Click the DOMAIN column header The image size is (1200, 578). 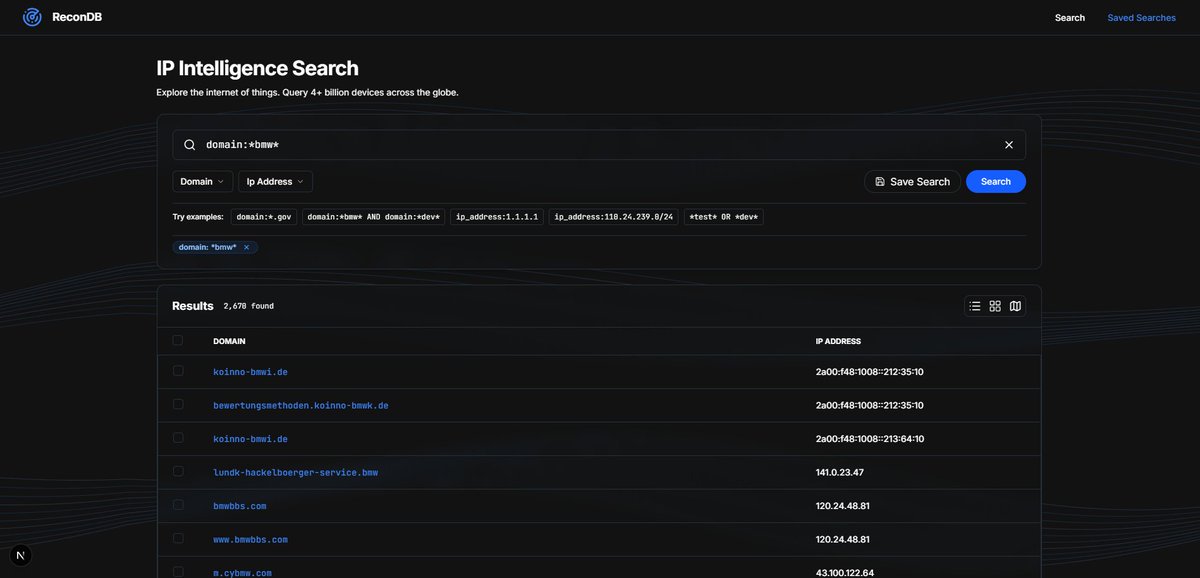click(229, 341)
